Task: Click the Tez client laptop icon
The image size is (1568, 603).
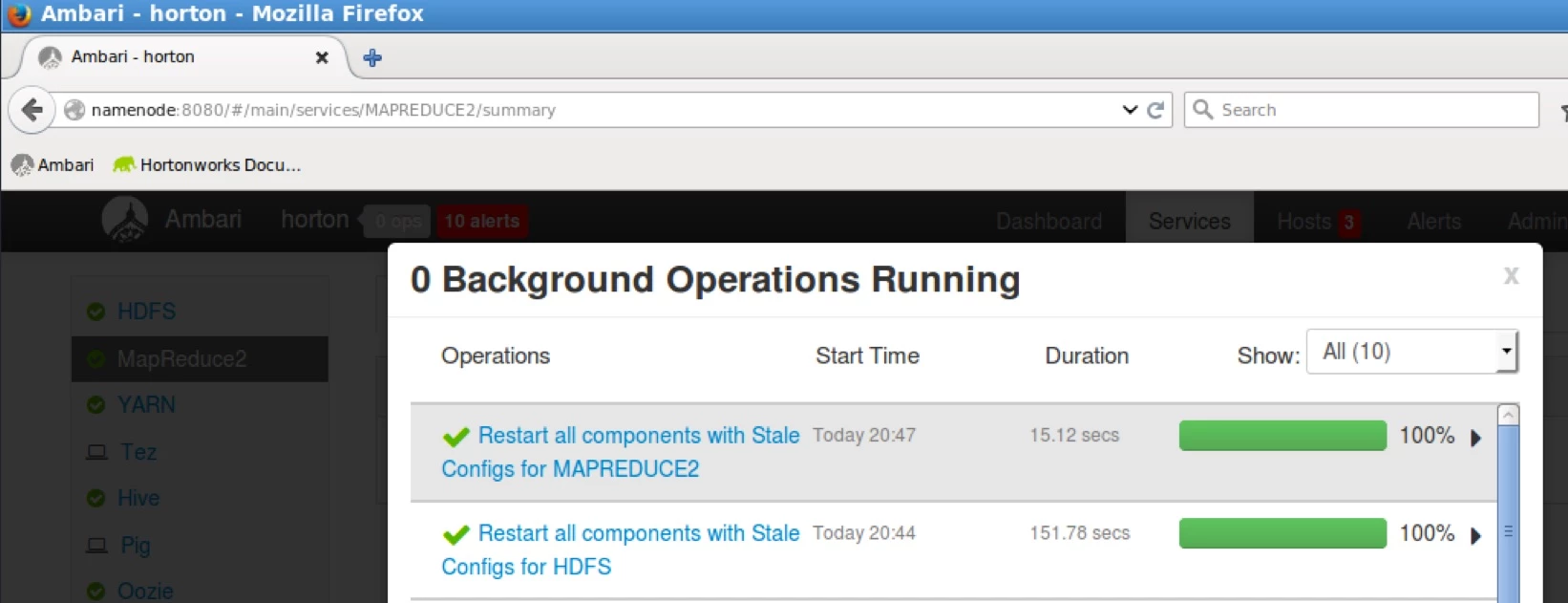Action: (96, 452)
